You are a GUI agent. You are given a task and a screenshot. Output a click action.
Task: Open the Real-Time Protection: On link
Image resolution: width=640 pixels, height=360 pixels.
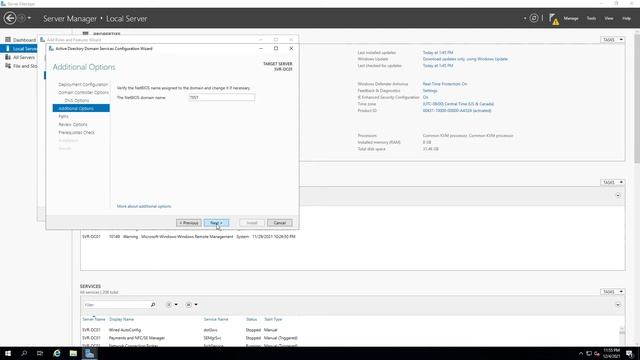point(445,84)
